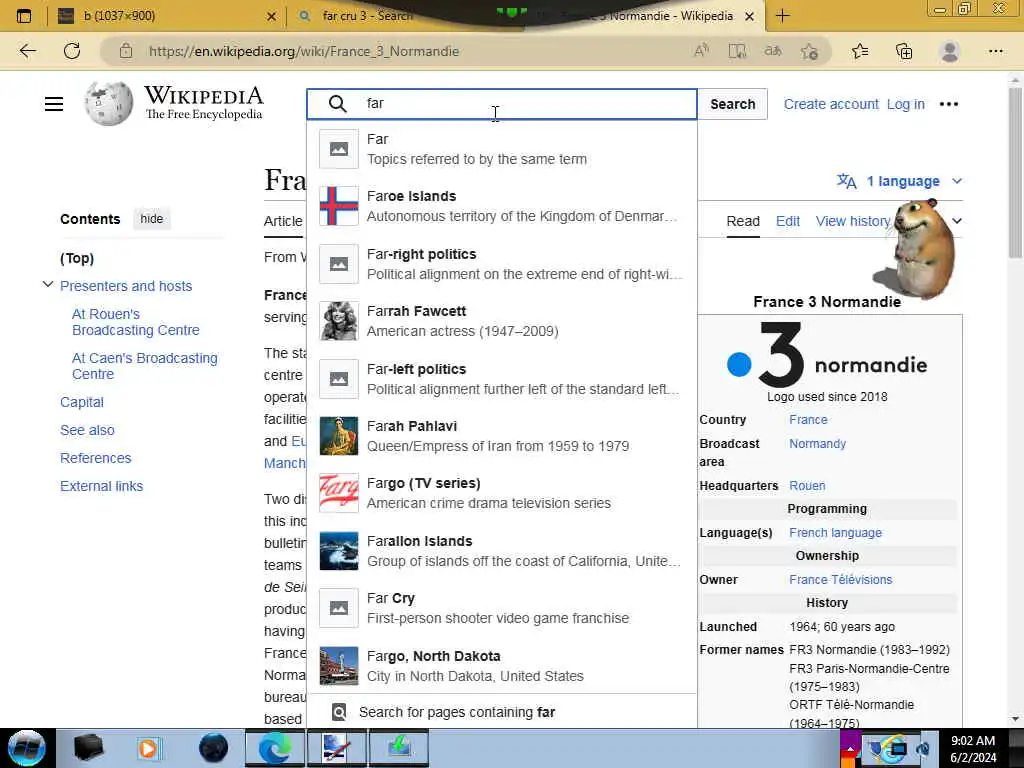The width and height of the screenshot is (1024, 768).
Task: Choose Far-left politics suggestion
Action: coord(502,379)
